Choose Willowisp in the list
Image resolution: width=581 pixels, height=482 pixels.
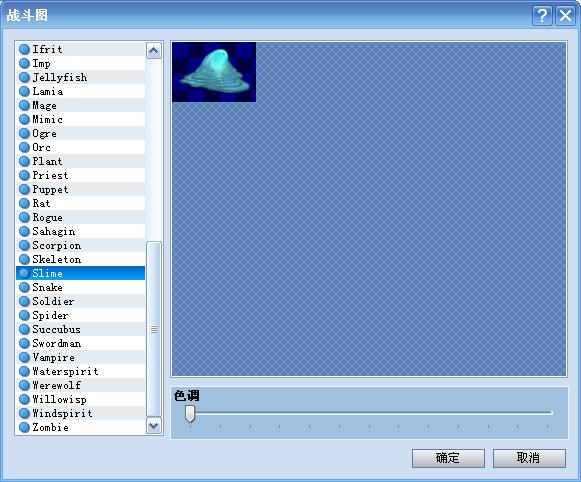[x=80, y=399]
